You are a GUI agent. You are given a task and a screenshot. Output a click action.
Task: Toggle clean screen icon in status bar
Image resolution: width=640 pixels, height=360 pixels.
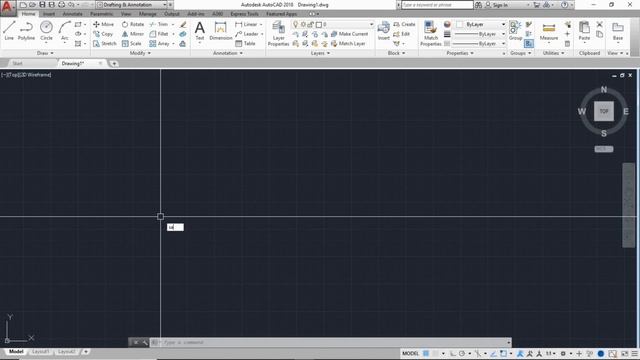pyautogui.click(x=624, y=353)
